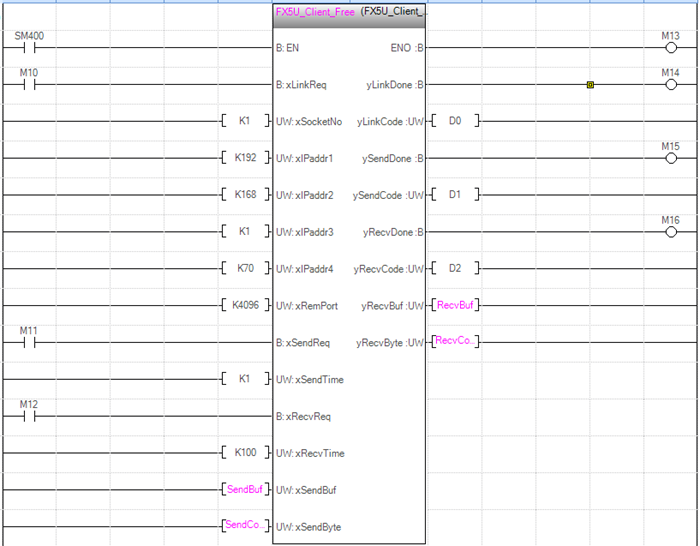Screen dimensions: 700x546
Task: Select the K100 xRecvTime operand
Action: [245, 452]
